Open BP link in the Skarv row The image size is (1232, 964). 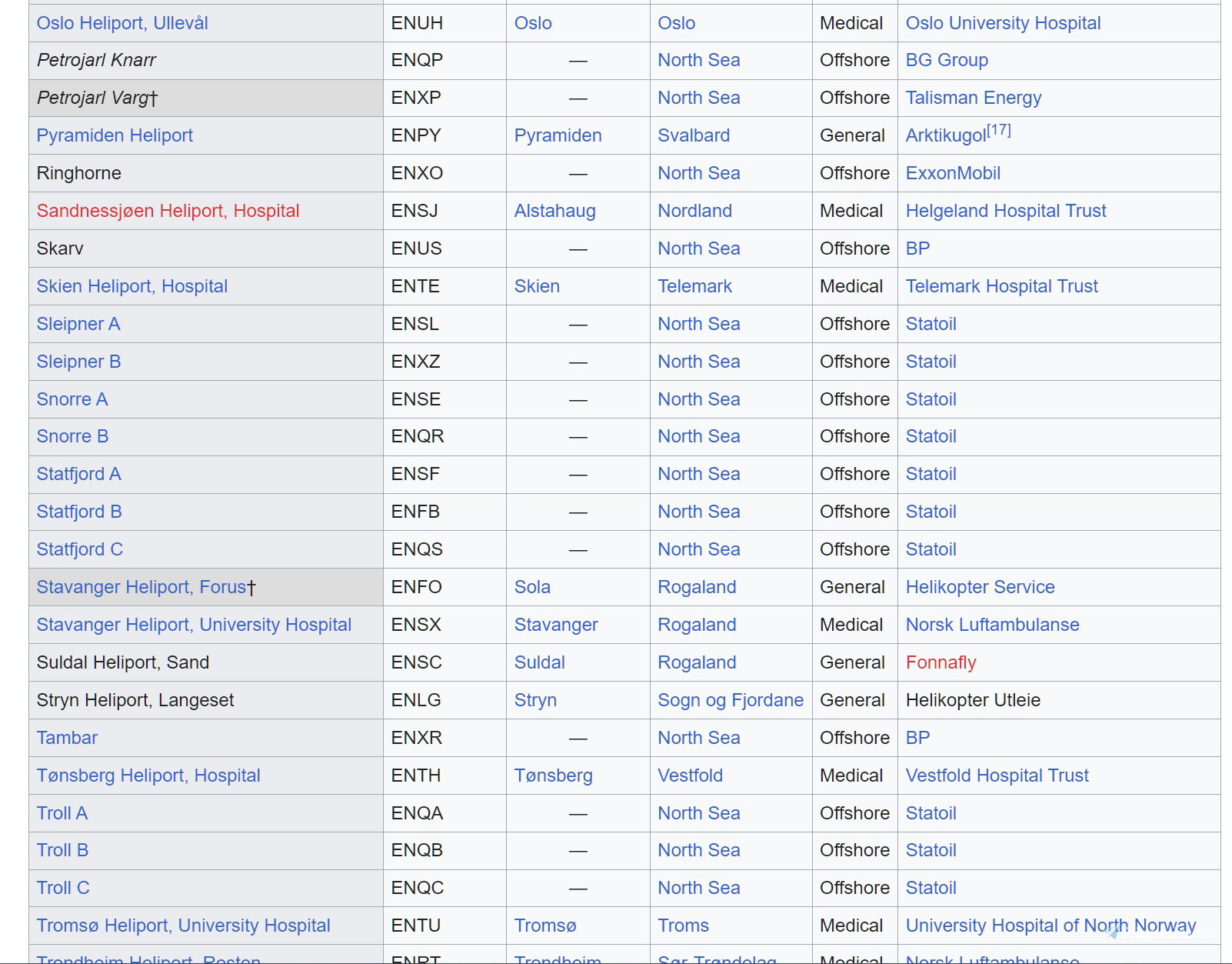tap(917, 249)
